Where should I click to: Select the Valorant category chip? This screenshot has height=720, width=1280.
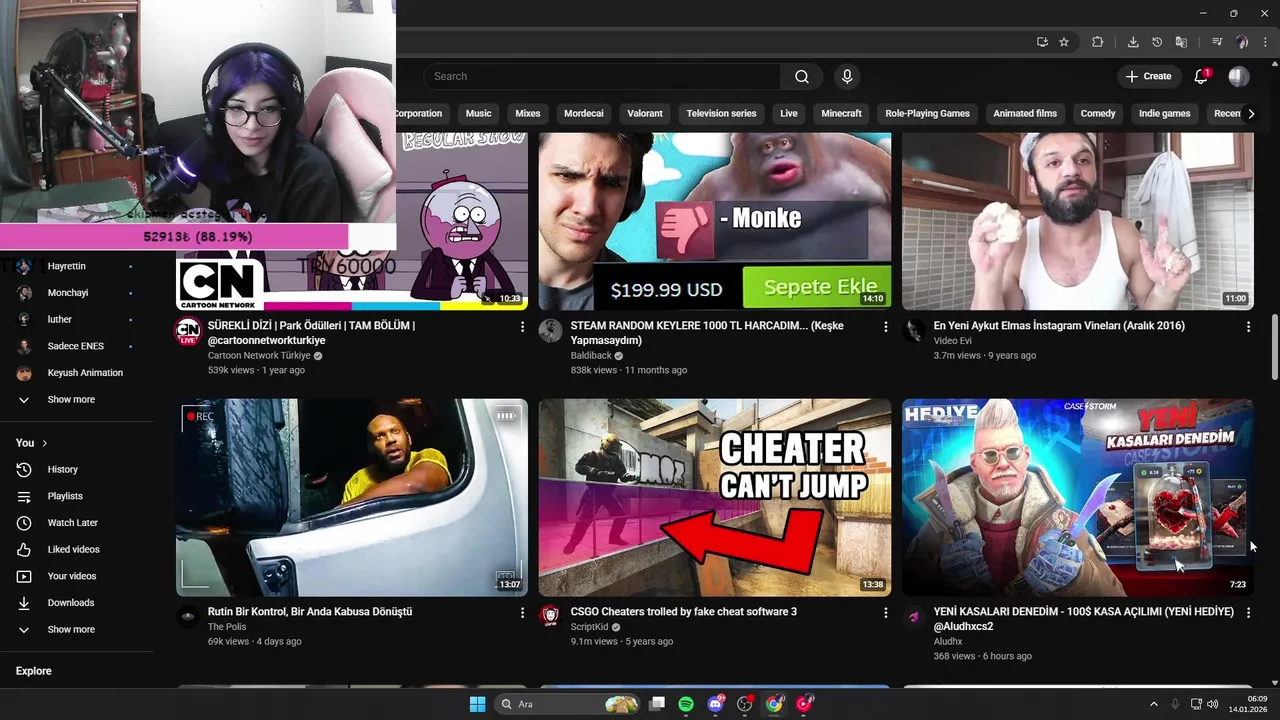(x=645, y=114)
